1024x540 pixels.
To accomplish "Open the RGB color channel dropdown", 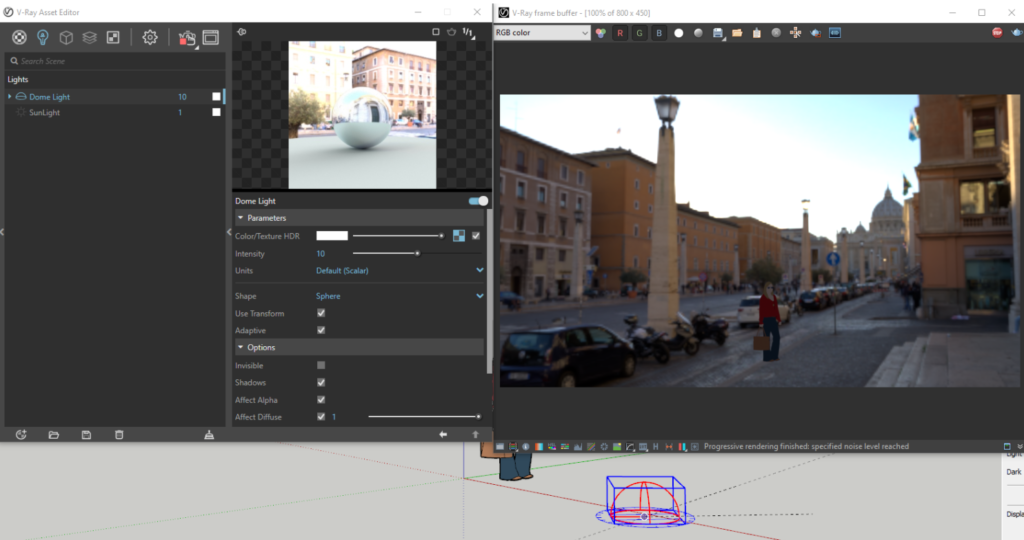I will pyautogui.click(x=541, y=33).
